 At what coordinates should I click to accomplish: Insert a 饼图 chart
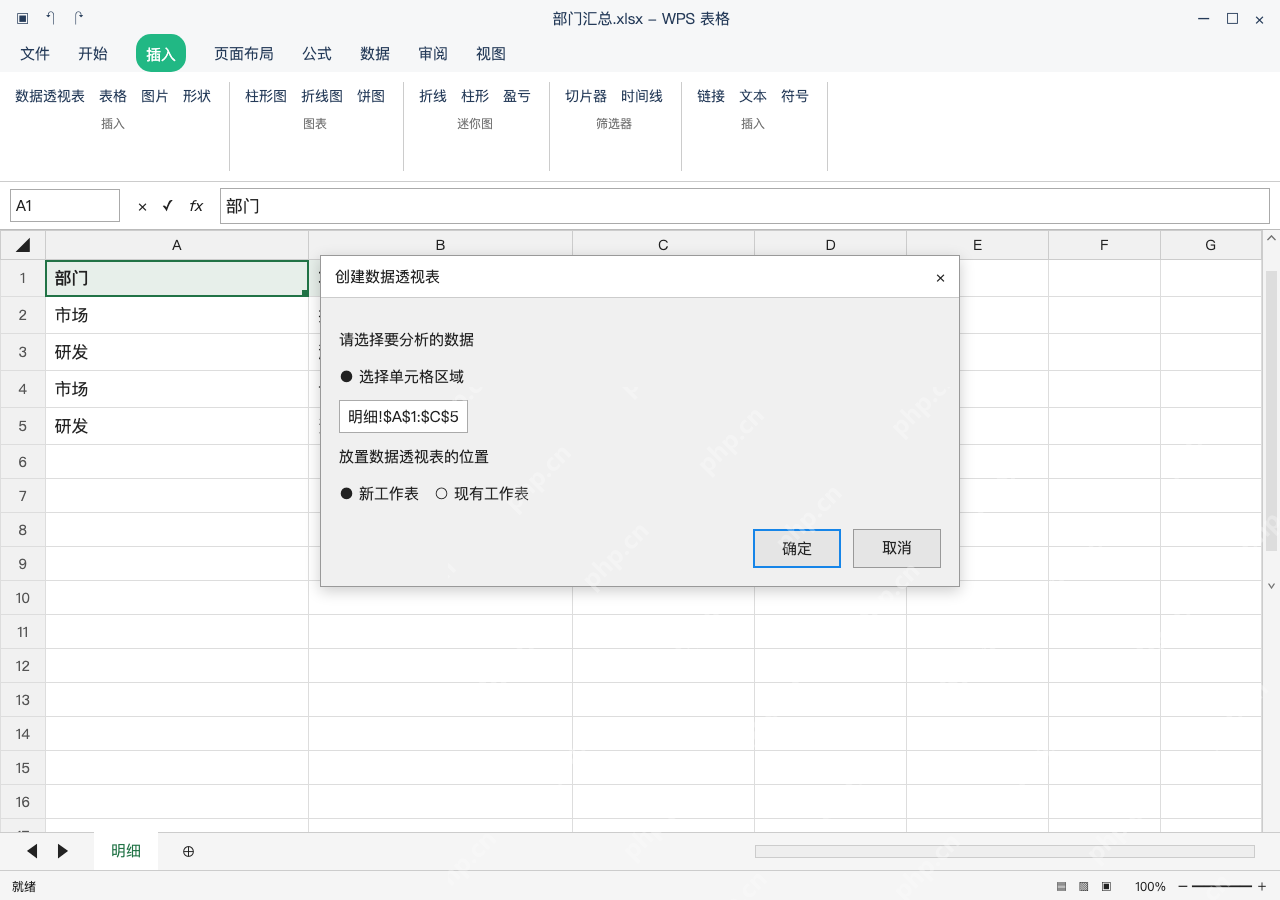coord(371,96)
